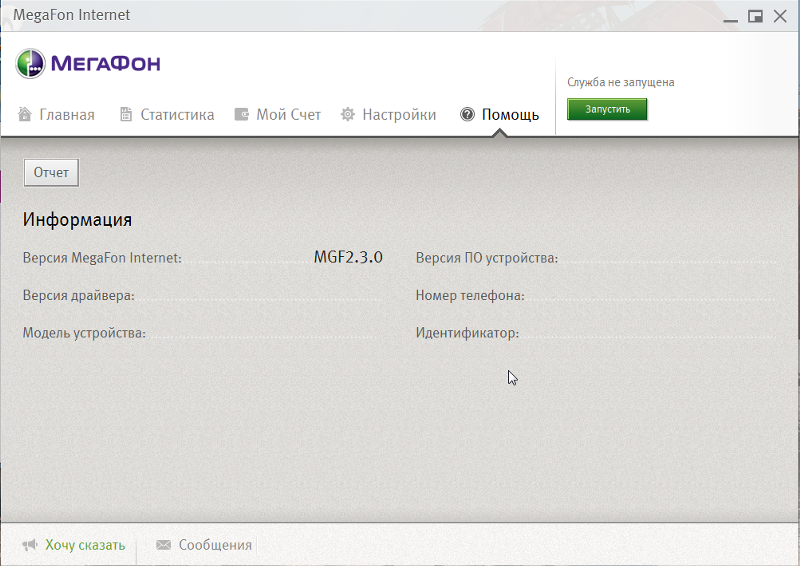The height and width of the screenshot is (566, 800).
Task: Click the house icon beside Главная
Action: 24,114
